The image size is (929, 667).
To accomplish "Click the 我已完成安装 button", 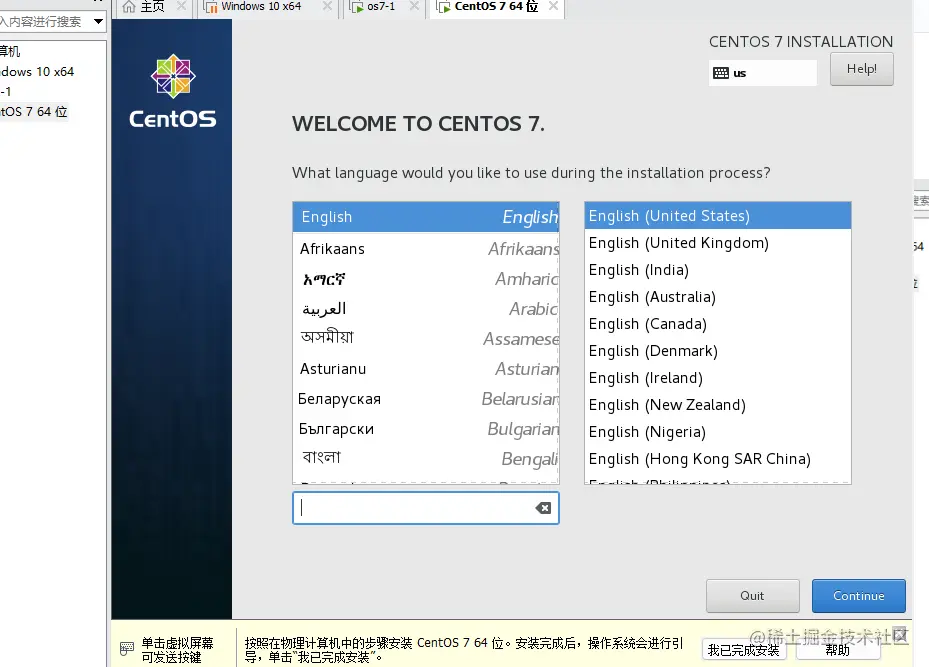I will 744,650.
